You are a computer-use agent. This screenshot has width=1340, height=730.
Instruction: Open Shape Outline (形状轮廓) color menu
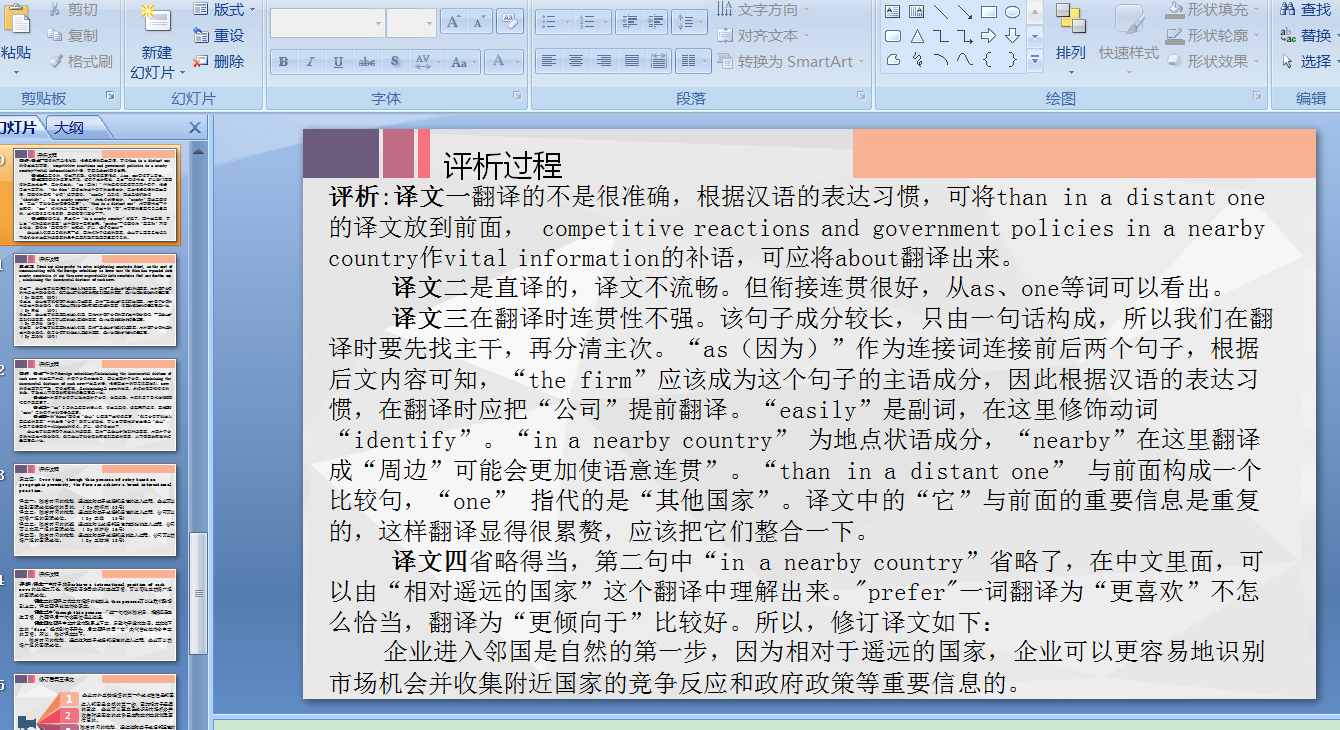pos(1213,35)
